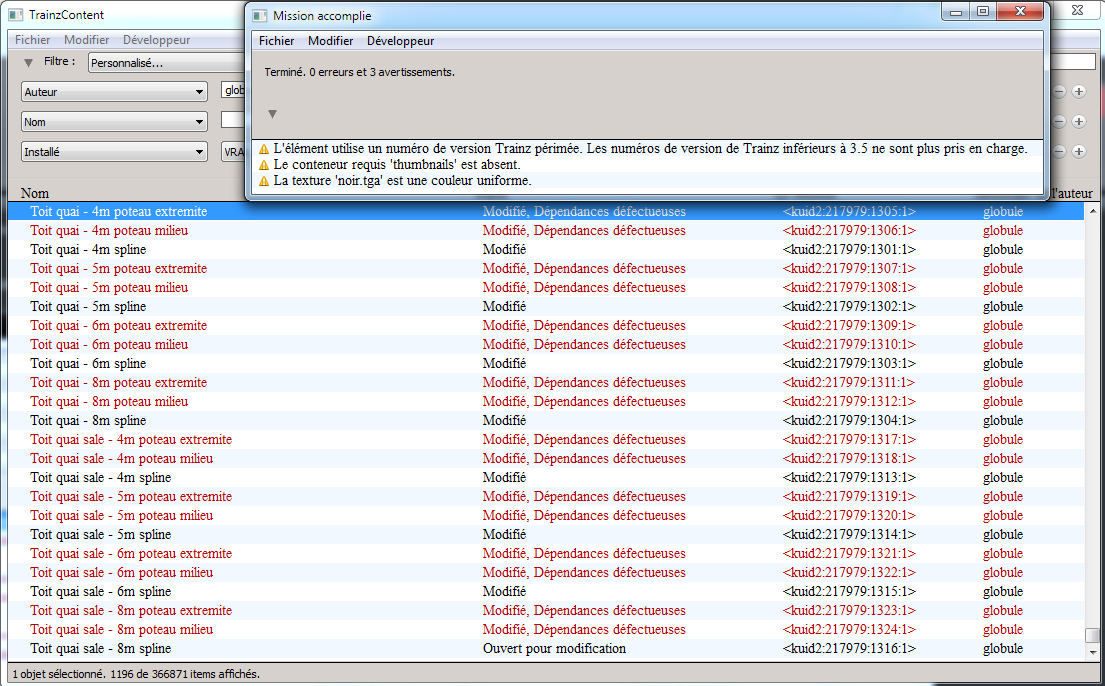This screenshot has width=1105, height=686.
Task: Select row 'Toit quai sale - 5m poteau extremite'
Action: click(546, 497)
